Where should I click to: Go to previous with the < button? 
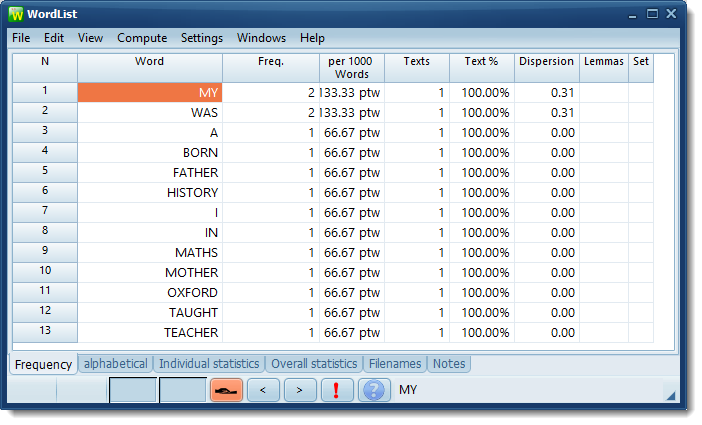click(x=263, y=390)
